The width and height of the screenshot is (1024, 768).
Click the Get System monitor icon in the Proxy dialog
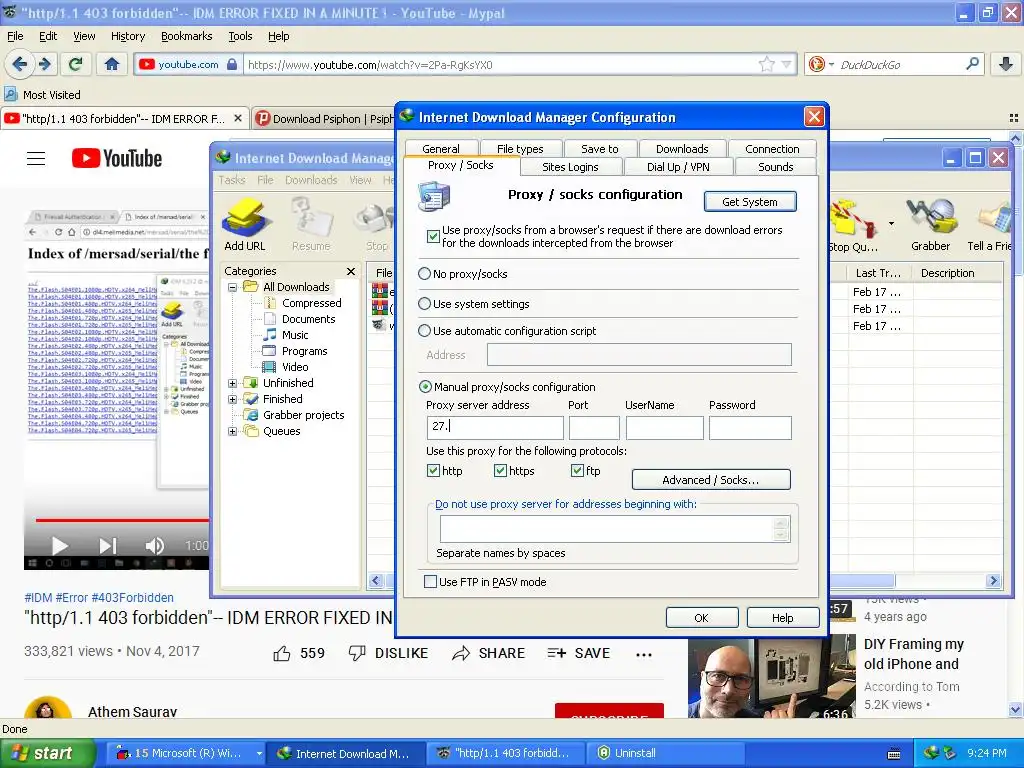(434, 197)
